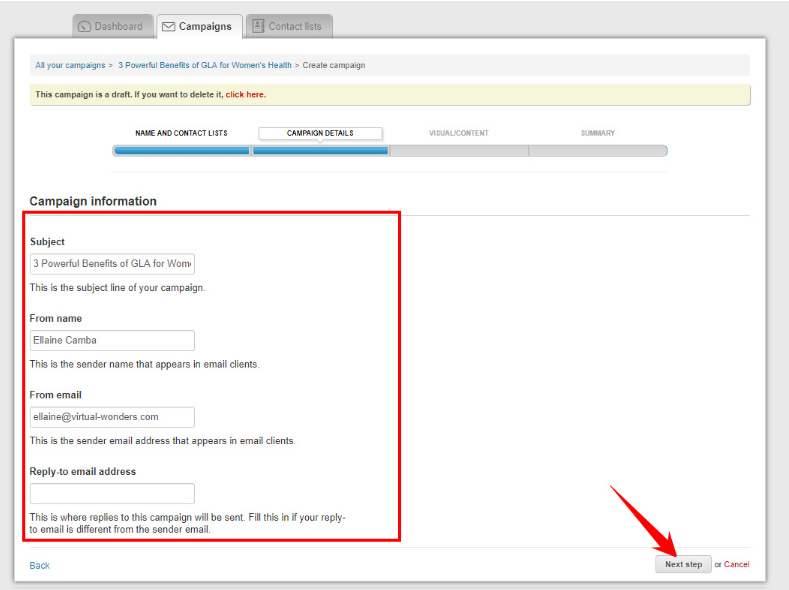
Task: Focus the From email input field
Action: pos(112,417)
